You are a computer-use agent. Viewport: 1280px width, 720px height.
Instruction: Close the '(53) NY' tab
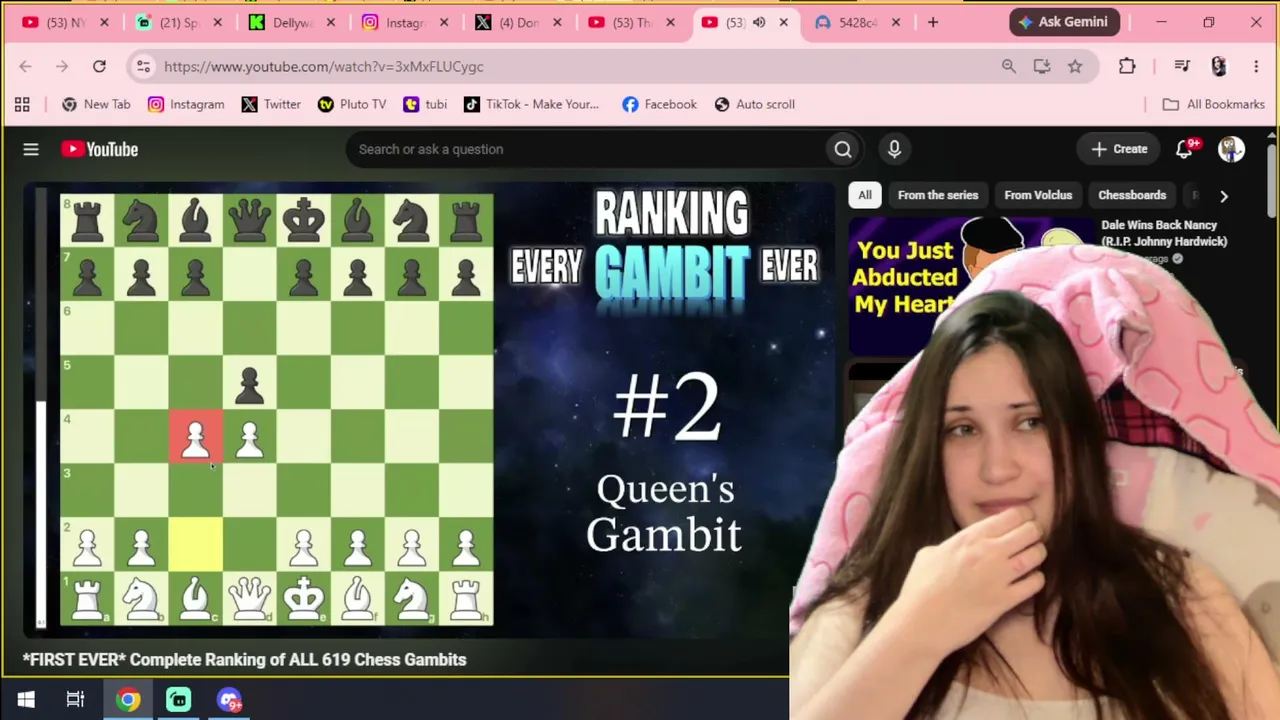(104, 22)
